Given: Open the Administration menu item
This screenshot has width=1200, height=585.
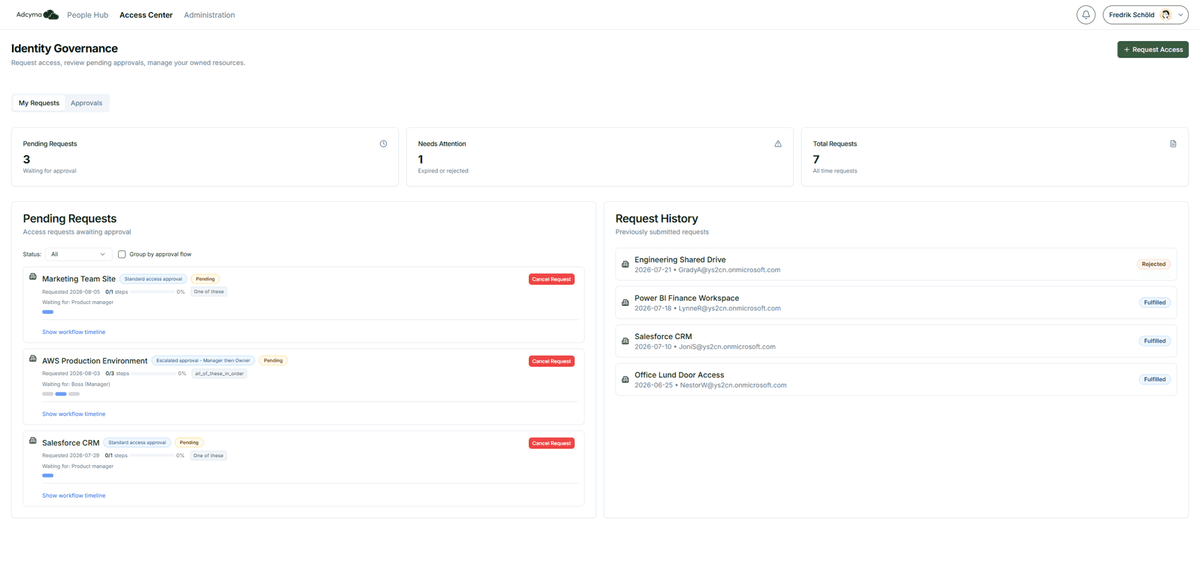Looking at the screenshot, I should coord(210,15).
